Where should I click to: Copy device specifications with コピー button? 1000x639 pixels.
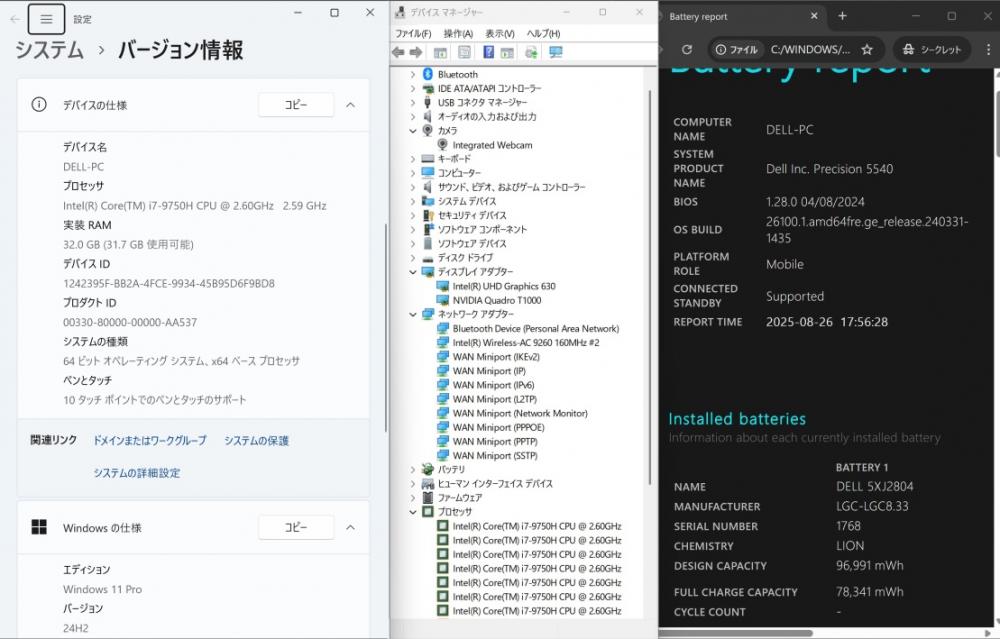(x=296, y=105)
